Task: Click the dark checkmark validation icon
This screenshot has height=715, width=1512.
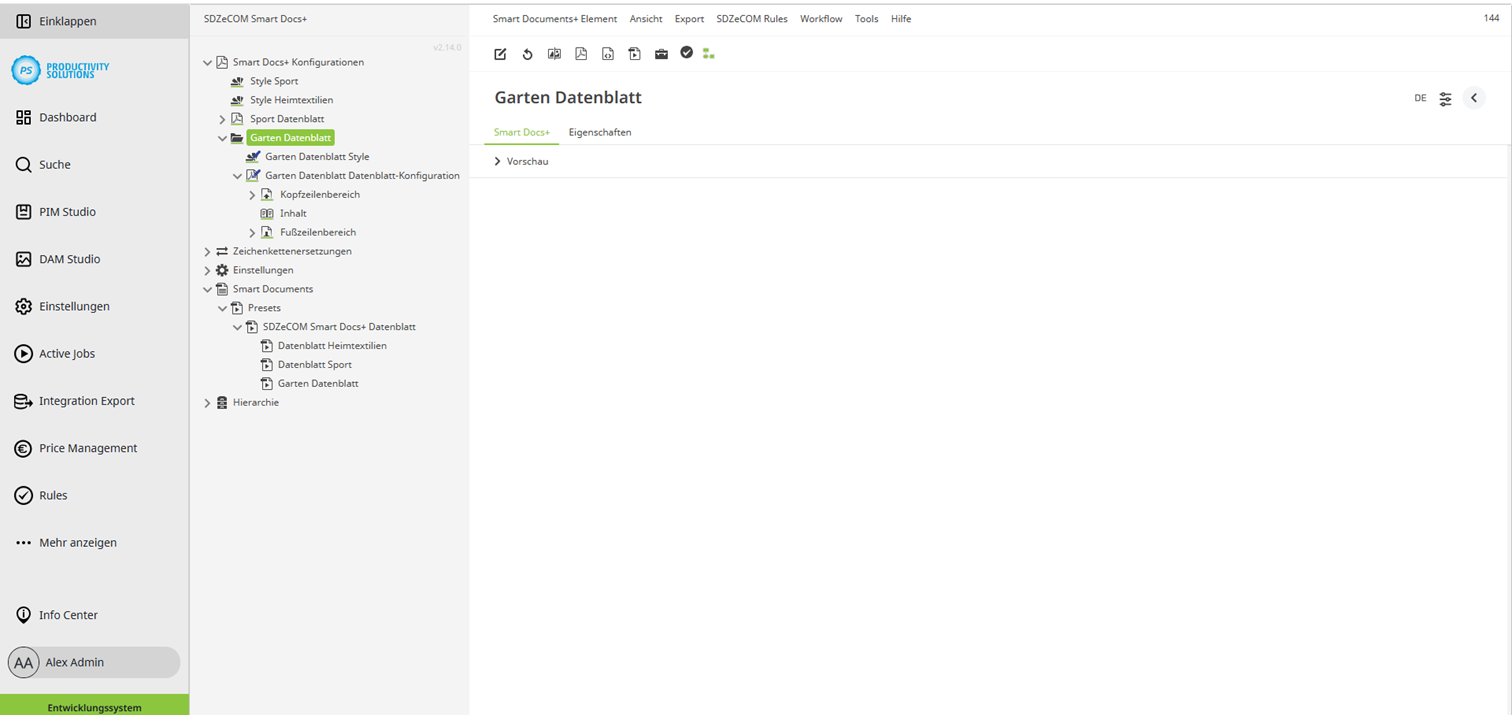Action: coord(687,53)
